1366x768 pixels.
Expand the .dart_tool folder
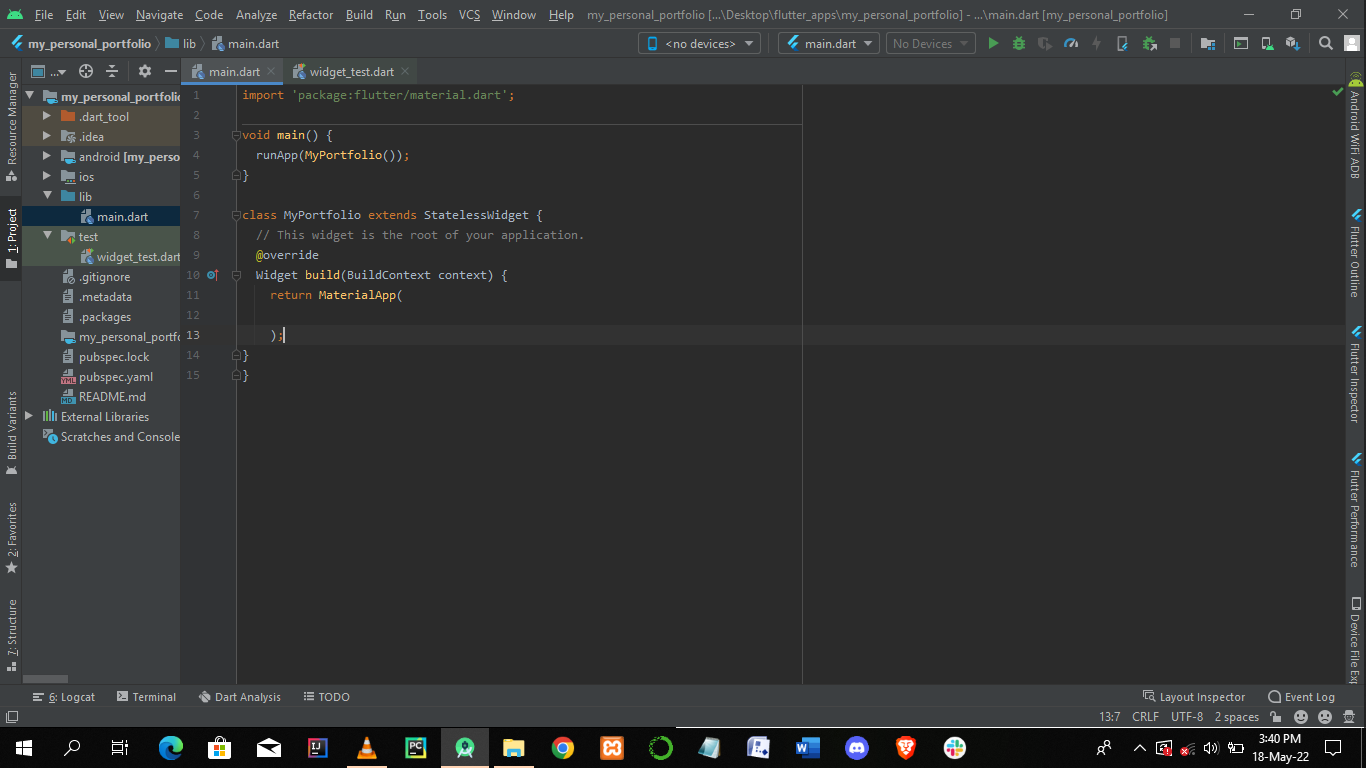pyautogui.click(x=46, y=117)
